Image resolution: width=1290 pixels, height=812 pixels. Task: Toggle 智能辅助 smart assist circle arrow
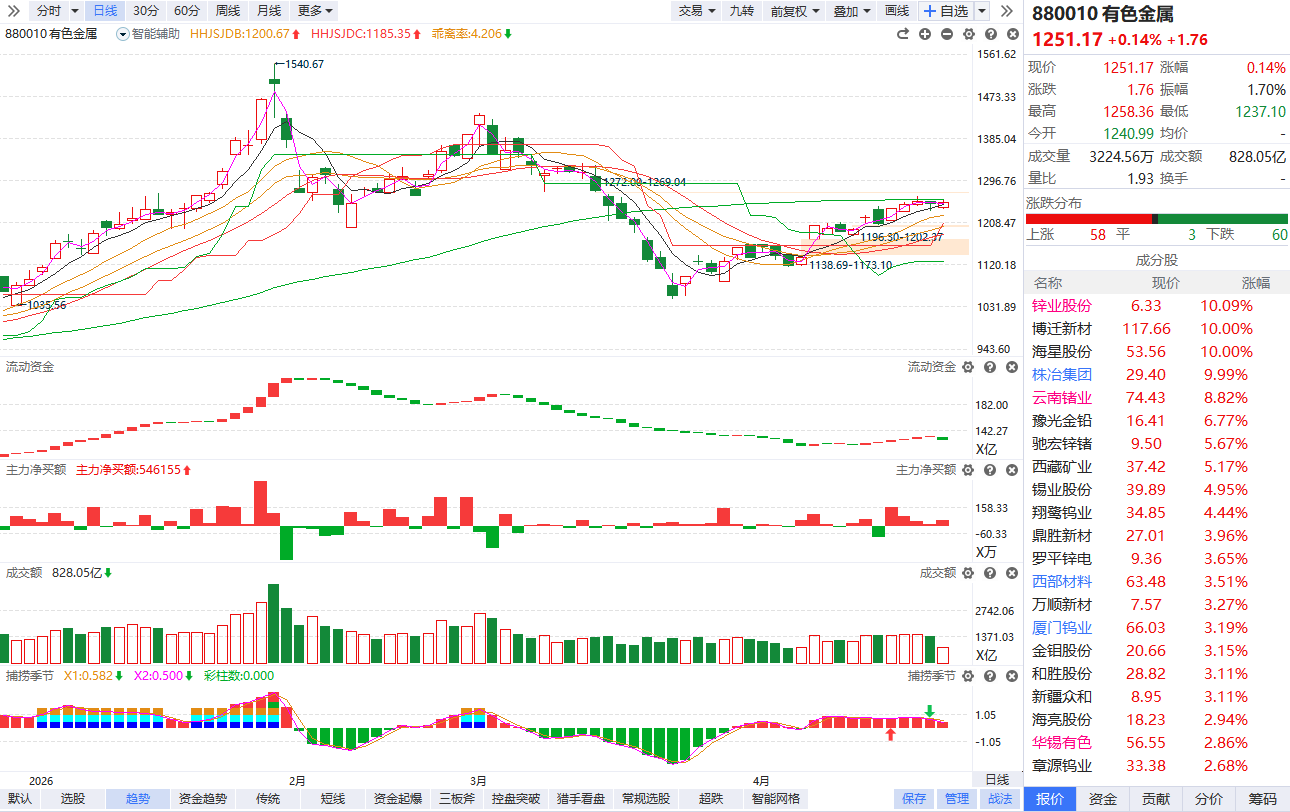click(x=123, y=34)
